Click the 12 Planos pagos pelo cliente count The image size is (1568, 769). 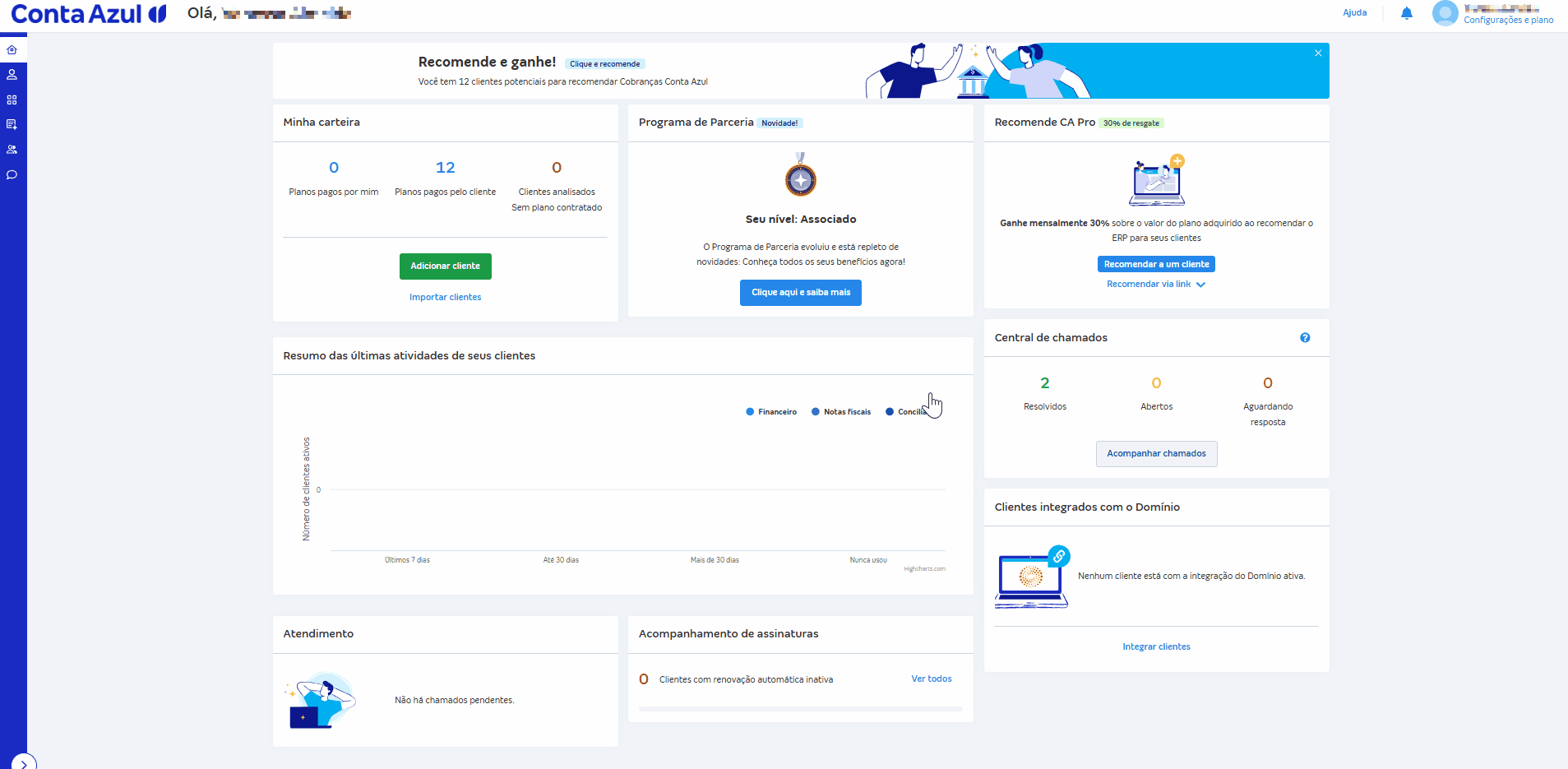[x=445, y=168]
